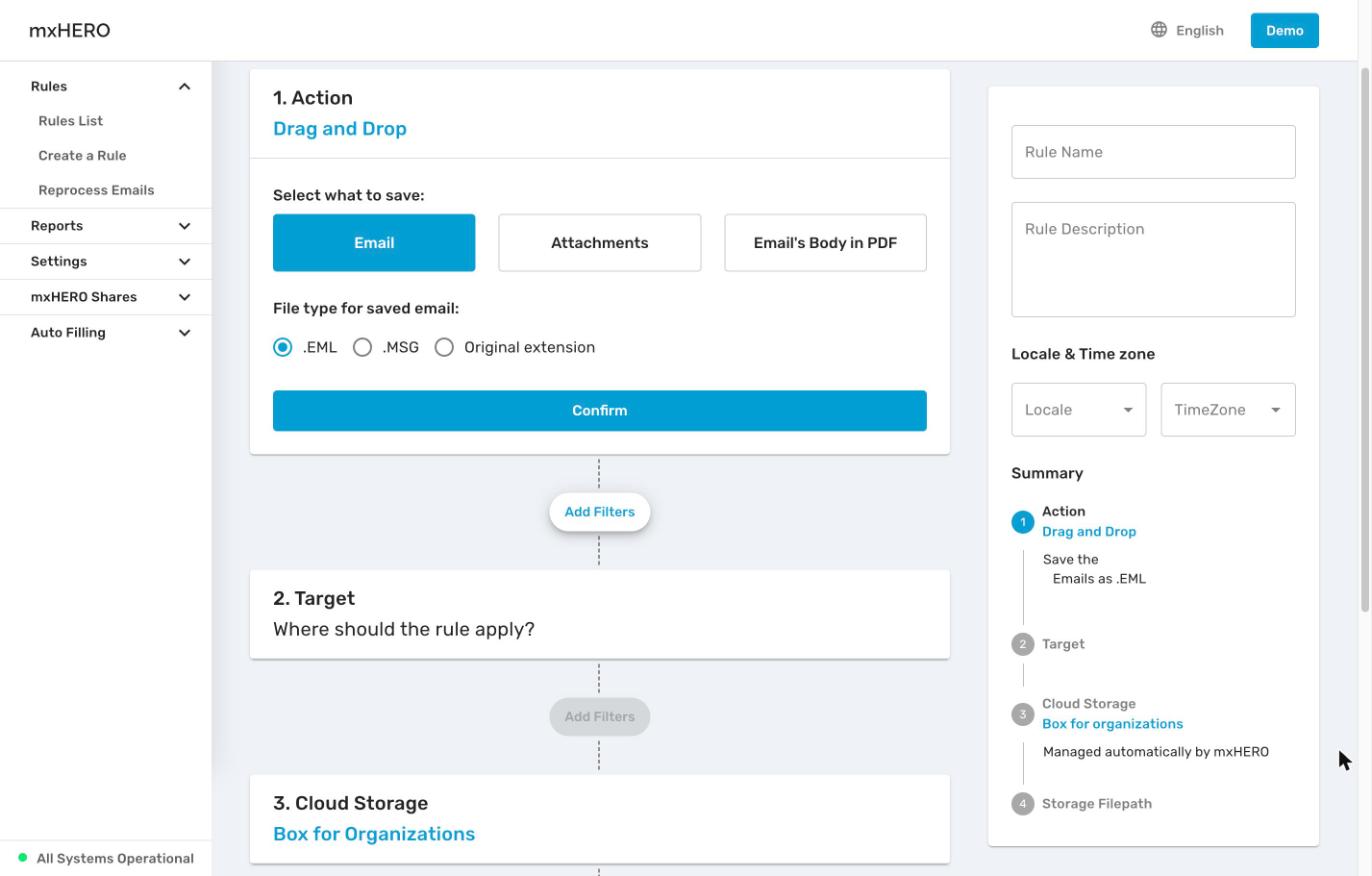Click "Target" step label in Summary

pos(1063,644)
